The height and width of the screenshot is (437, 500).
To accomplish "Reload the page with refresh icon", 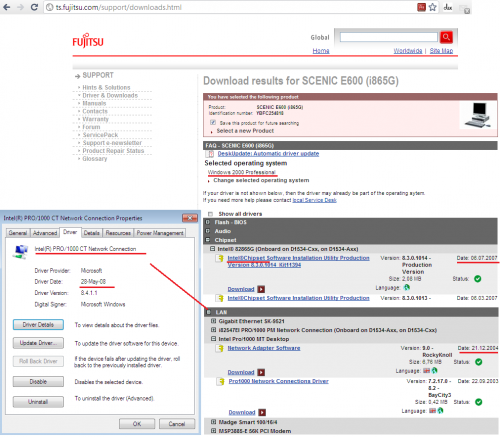I will 34,7.
